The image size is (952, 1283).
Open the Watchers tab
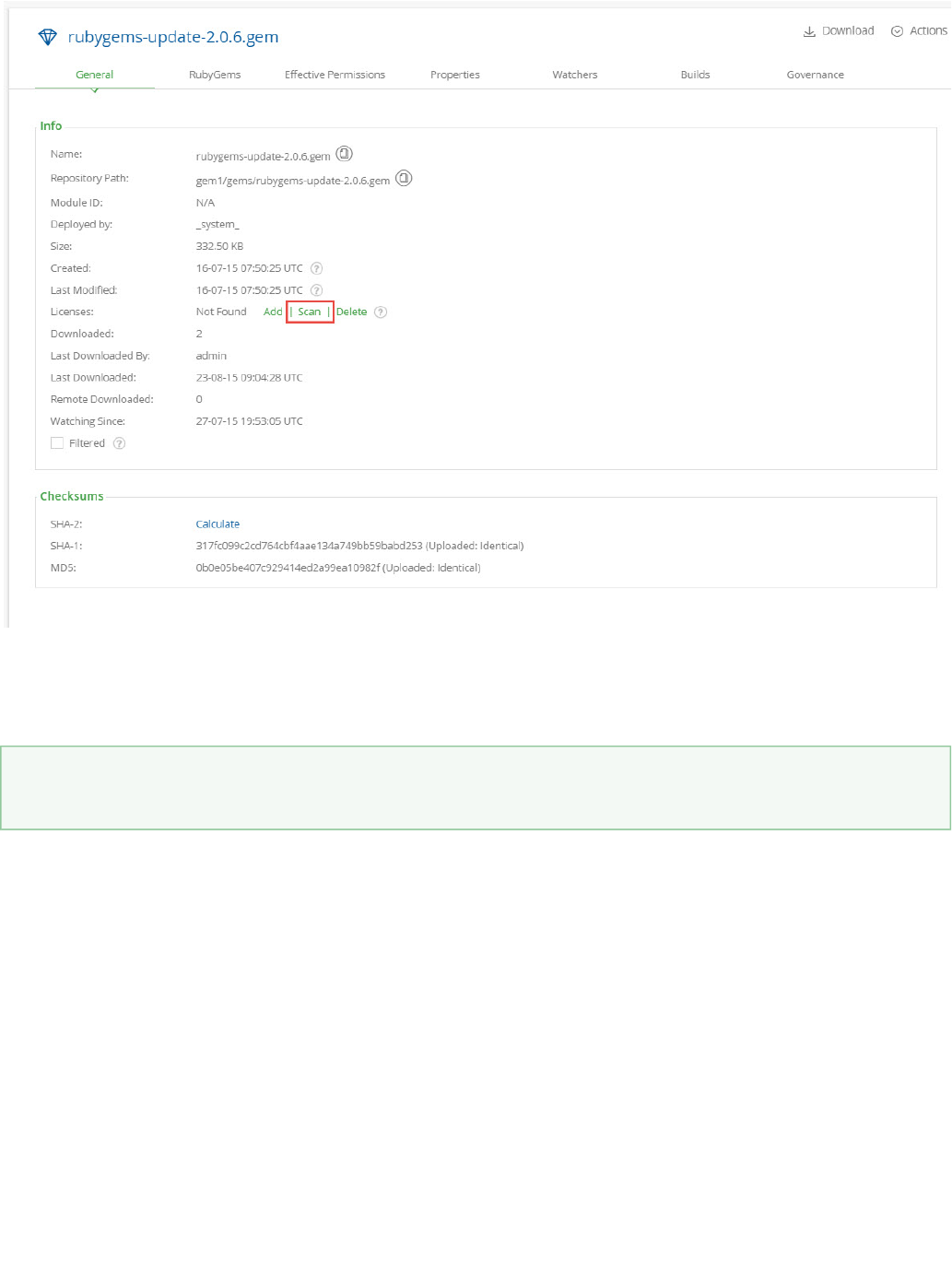[575, 75]
